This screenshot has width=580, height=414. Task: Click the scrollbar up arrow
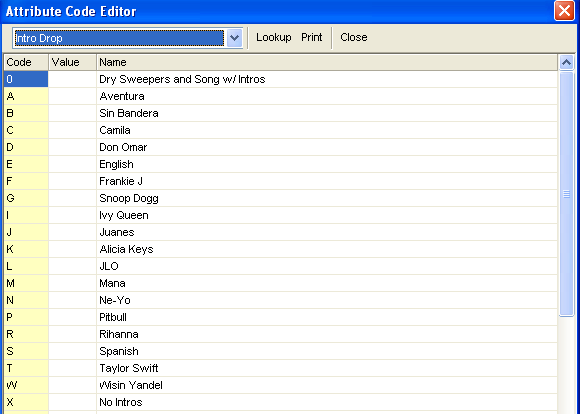pos(566,62)
